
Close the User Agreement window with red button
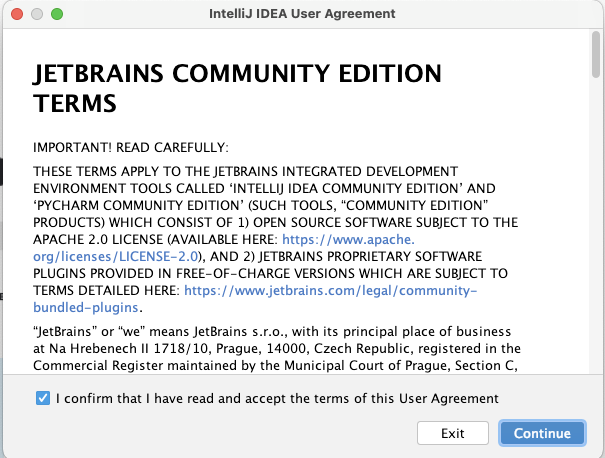[x=17, y=14]
